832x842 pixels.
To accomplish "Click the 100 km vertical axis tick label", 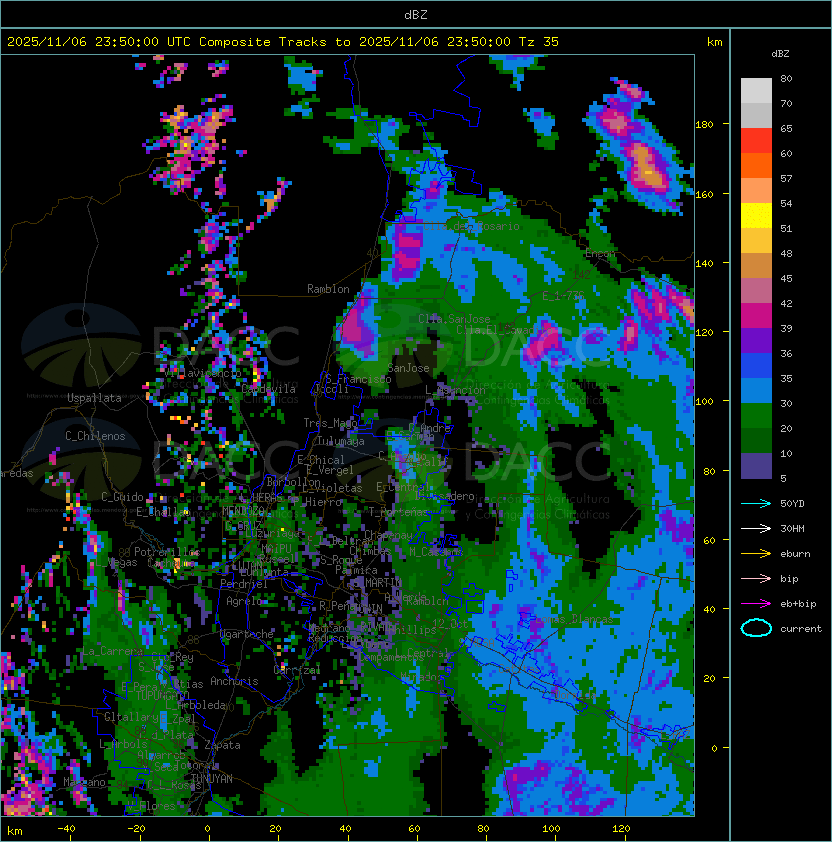I will [704, 402].
